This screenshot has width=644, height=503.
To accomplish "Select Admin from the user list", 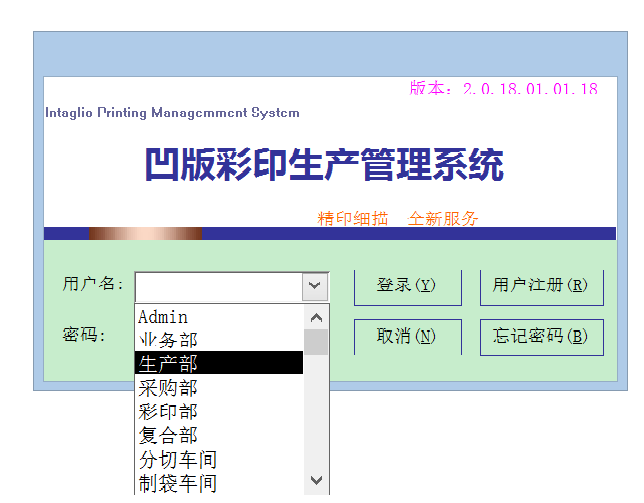I will [x=219, y=317].
